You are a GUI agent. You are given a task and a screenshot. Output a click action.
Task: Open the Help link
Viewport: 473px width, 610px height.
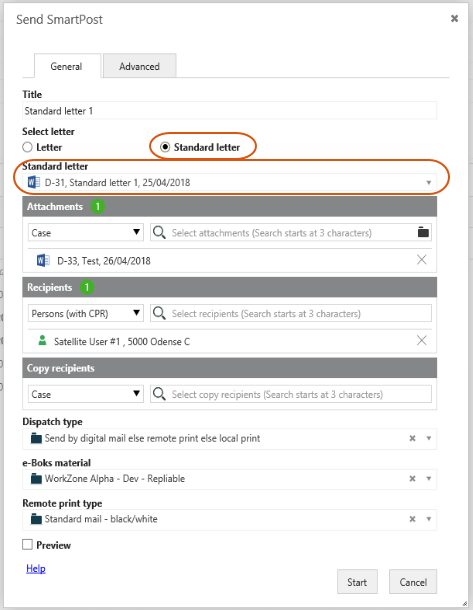pyautogui.click(x=36, y=569)
